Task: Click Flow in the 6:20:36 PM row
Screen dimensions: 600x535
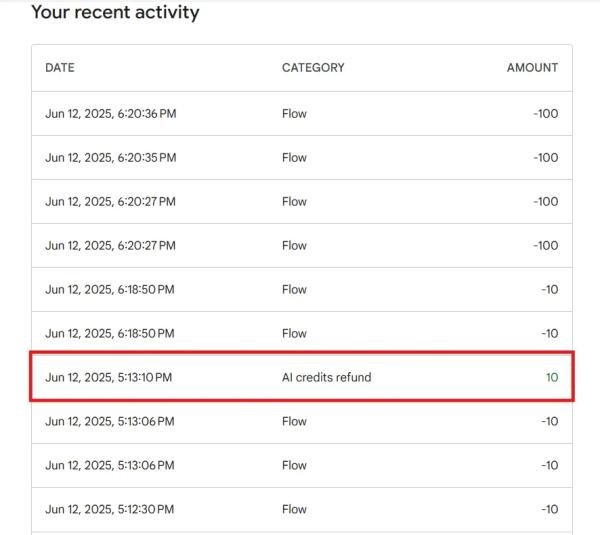Action: pyautogui.click(x=294, y=114)
